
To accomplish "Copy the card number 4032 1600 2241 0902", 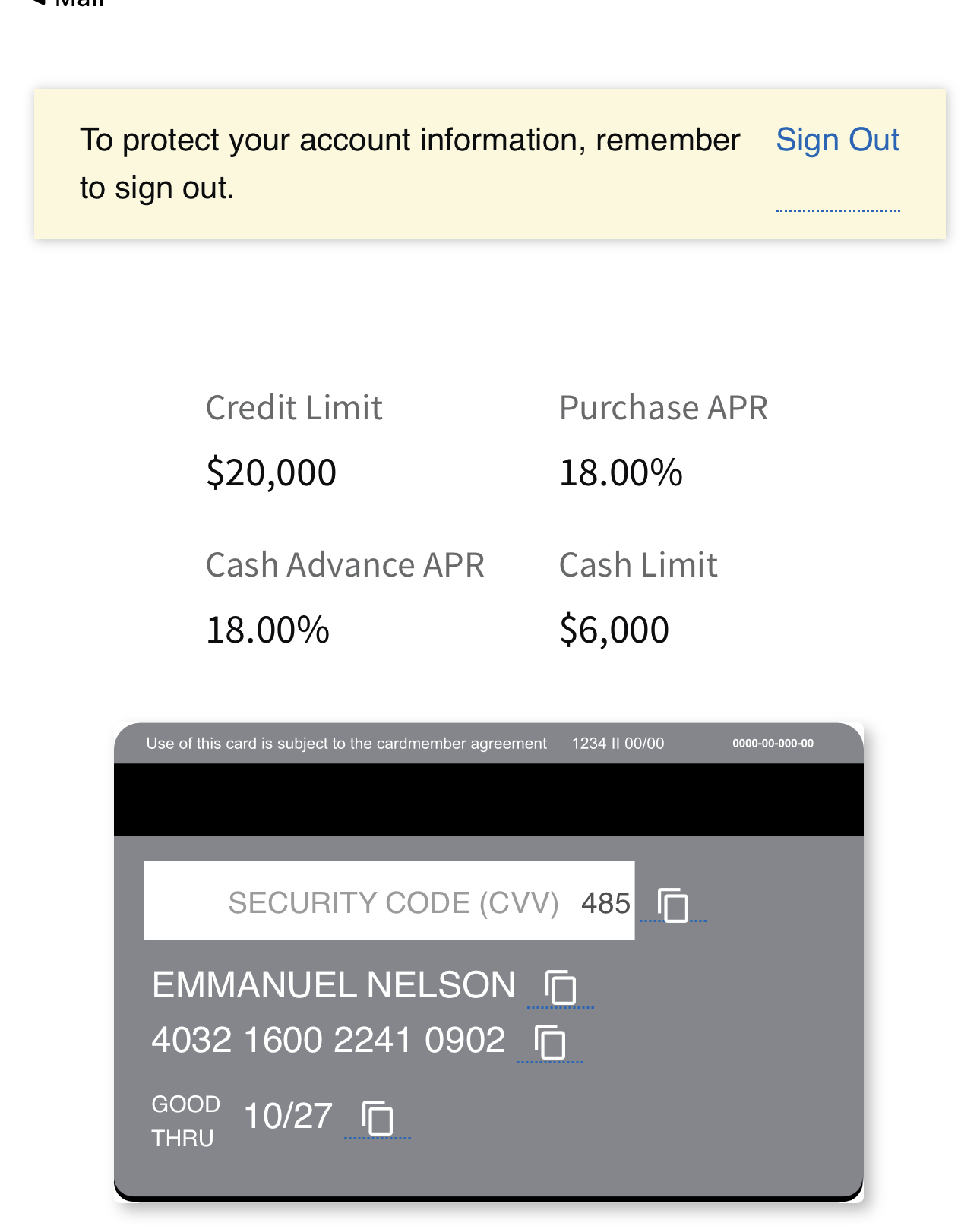I will click(550, 1041).
